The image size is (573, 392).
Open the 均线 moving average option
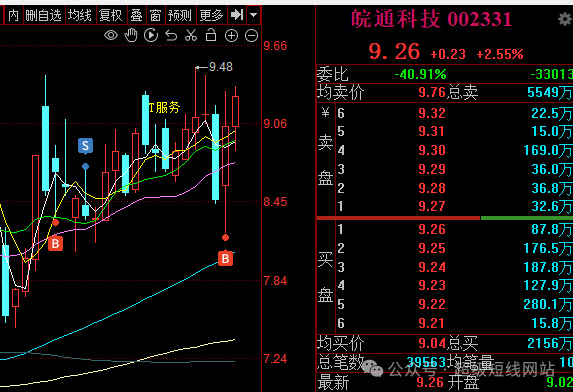click(x=80, y=15)
